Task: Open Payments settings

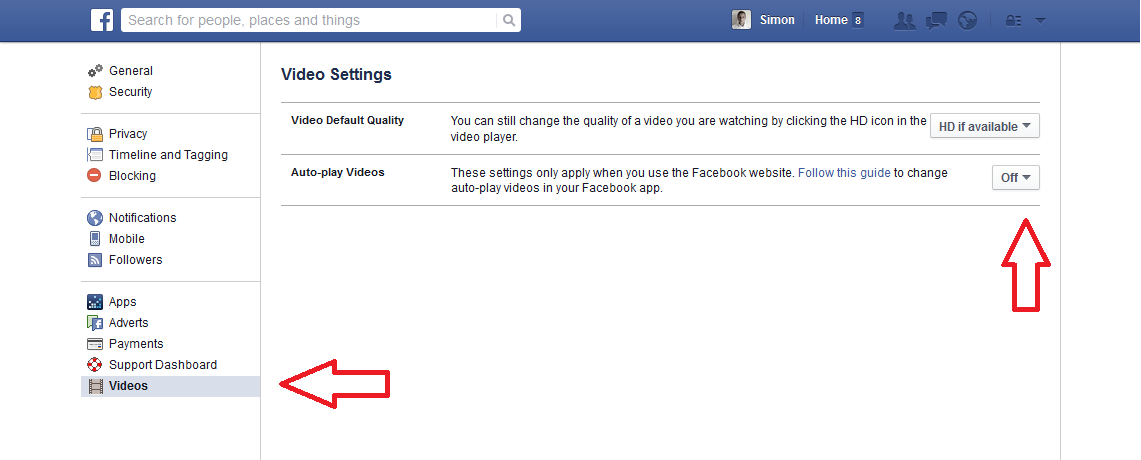Action: (x=136, y=344)
